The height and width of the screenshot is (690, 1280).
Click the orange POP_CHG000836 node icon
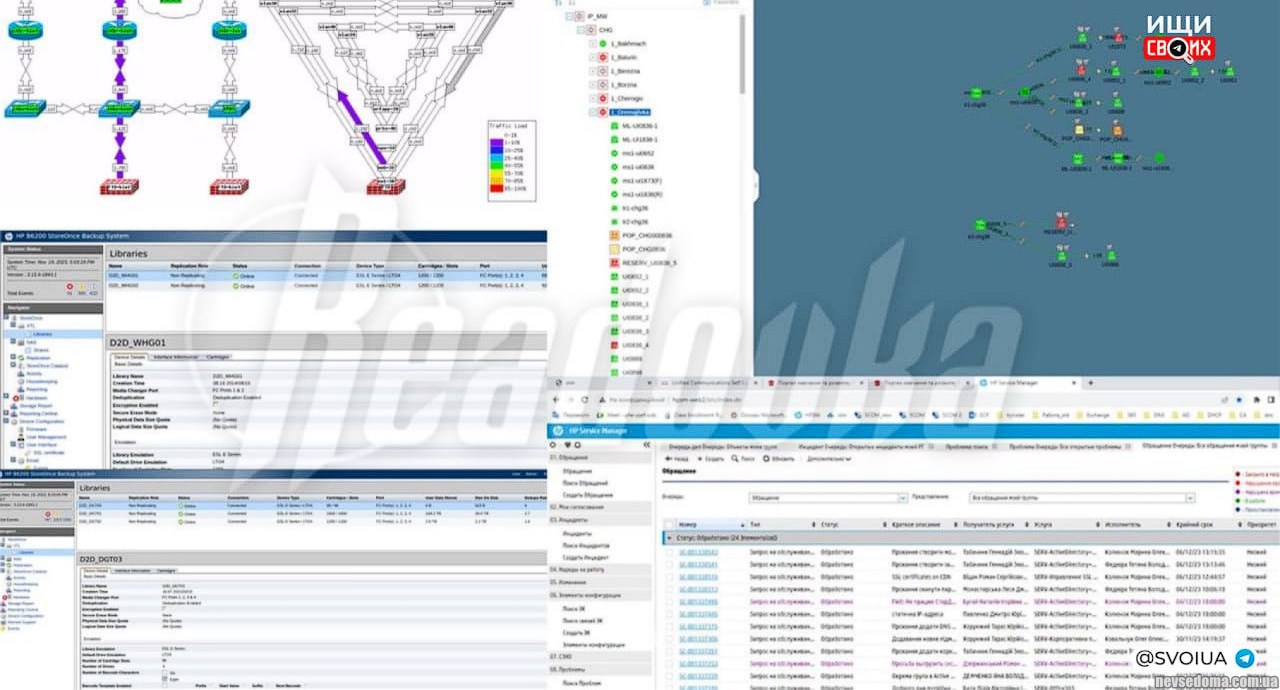pyautogui.click(x=614, y=235)
